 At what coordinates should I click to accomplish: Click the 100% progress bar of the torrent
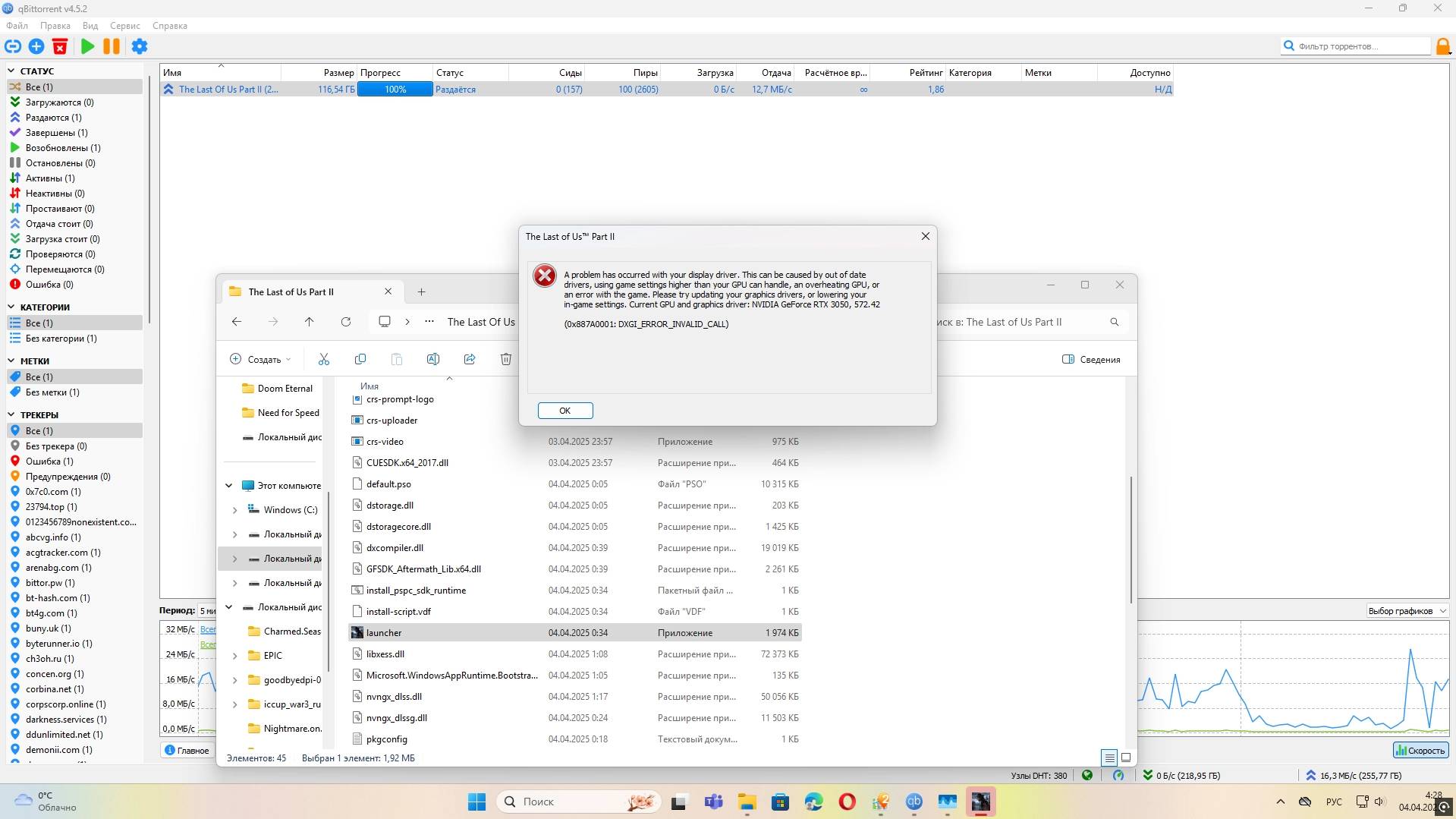tap(395, 90)
